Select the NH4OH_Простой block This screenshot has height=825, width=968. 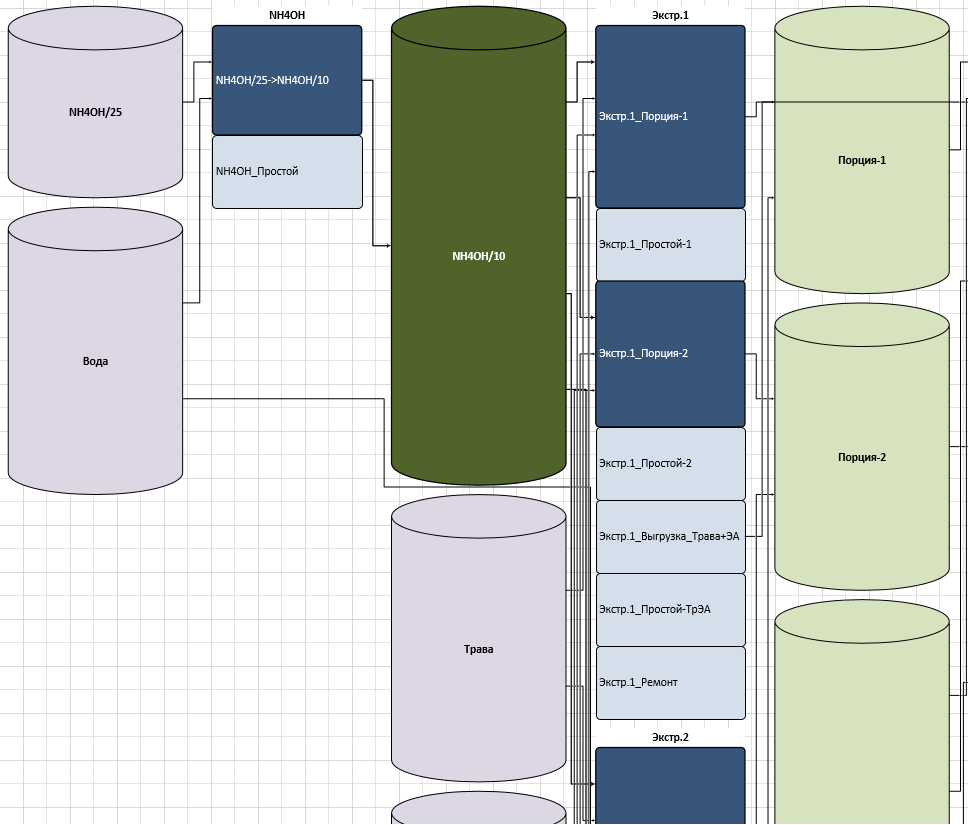[x=287, y=172]
